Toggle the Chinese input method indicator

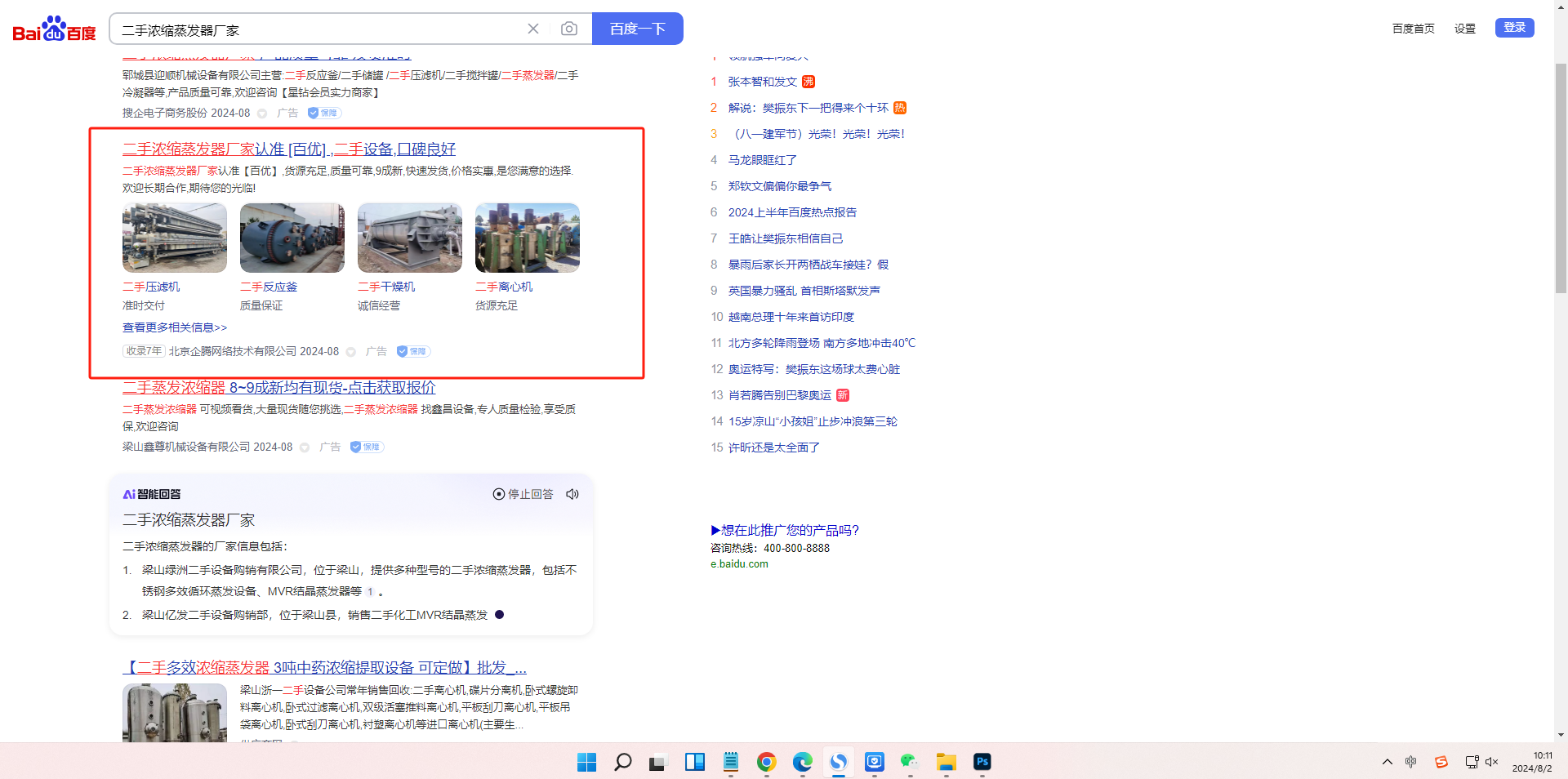(1410, 762)
